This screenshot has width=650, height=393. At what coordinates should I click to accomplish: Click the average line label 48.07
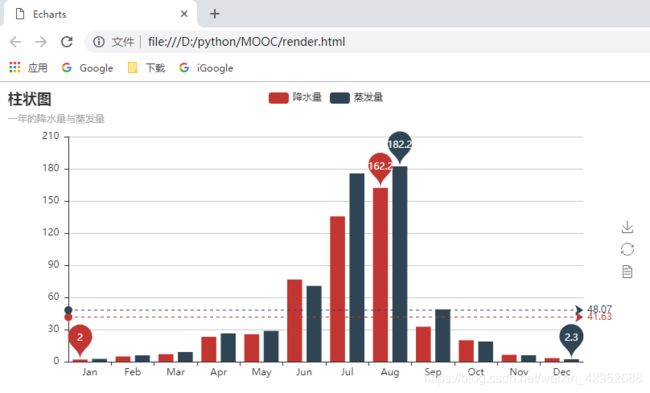tap(599, 308)
